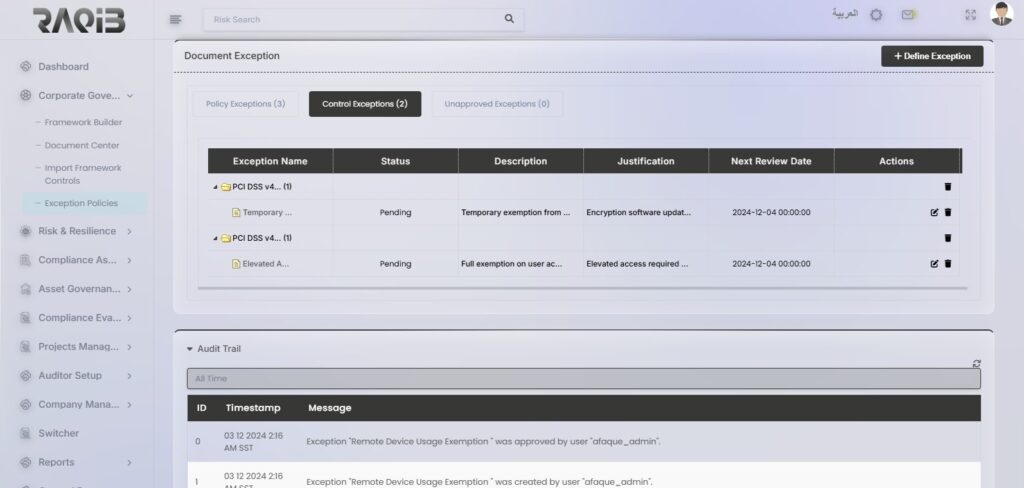Delete the Elevated Access exception row
Screen dimensions: 1024x488
tap(948, 264)
